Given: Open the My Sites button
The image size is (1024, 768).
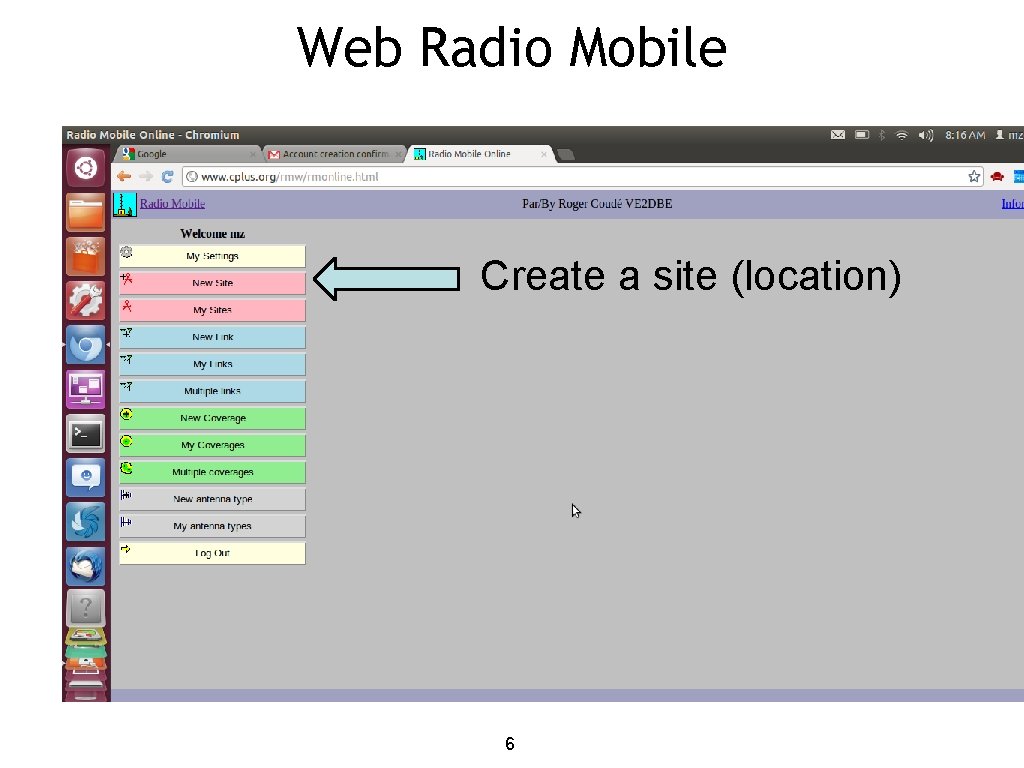Looking at the screenshot, I should (212, 310).
